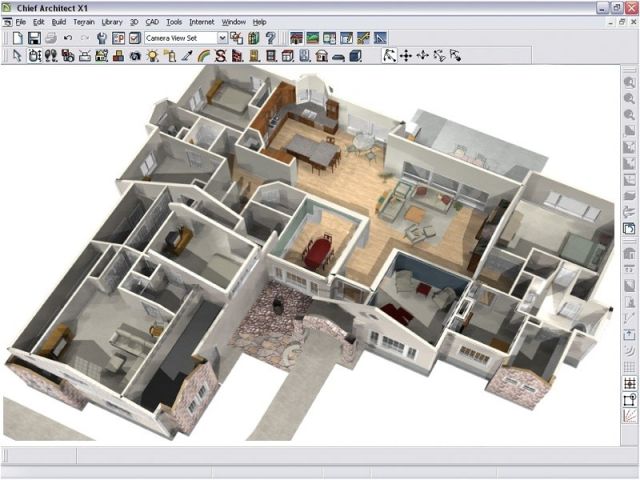Viewport: 640px width, 480px height.
Task: Open the Tools menu
Action: coord(174,22)
